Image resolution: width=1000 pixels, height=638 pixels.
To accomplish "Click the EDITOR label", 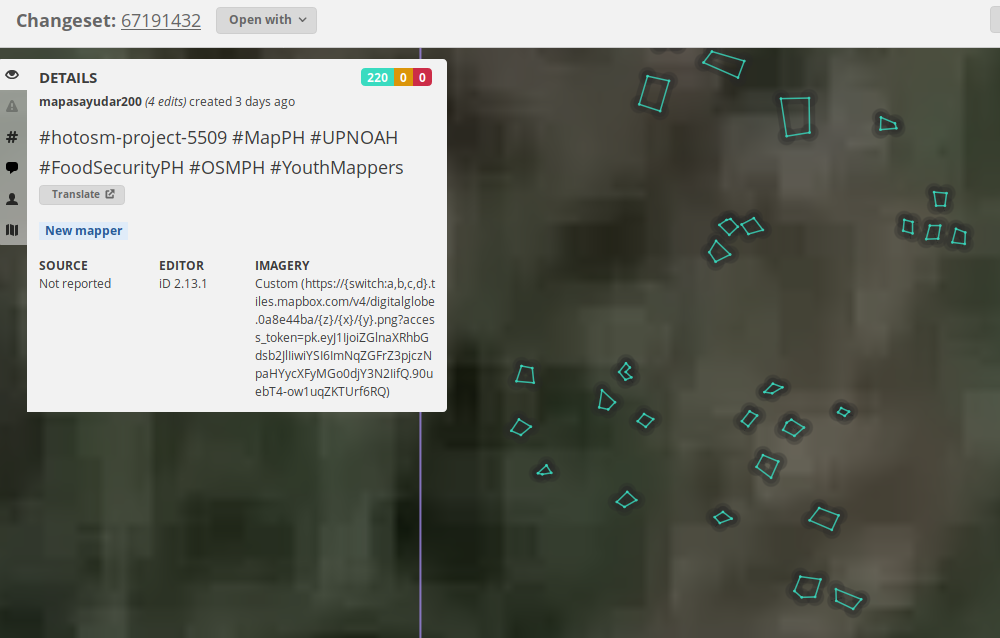I will pos(181,265).
